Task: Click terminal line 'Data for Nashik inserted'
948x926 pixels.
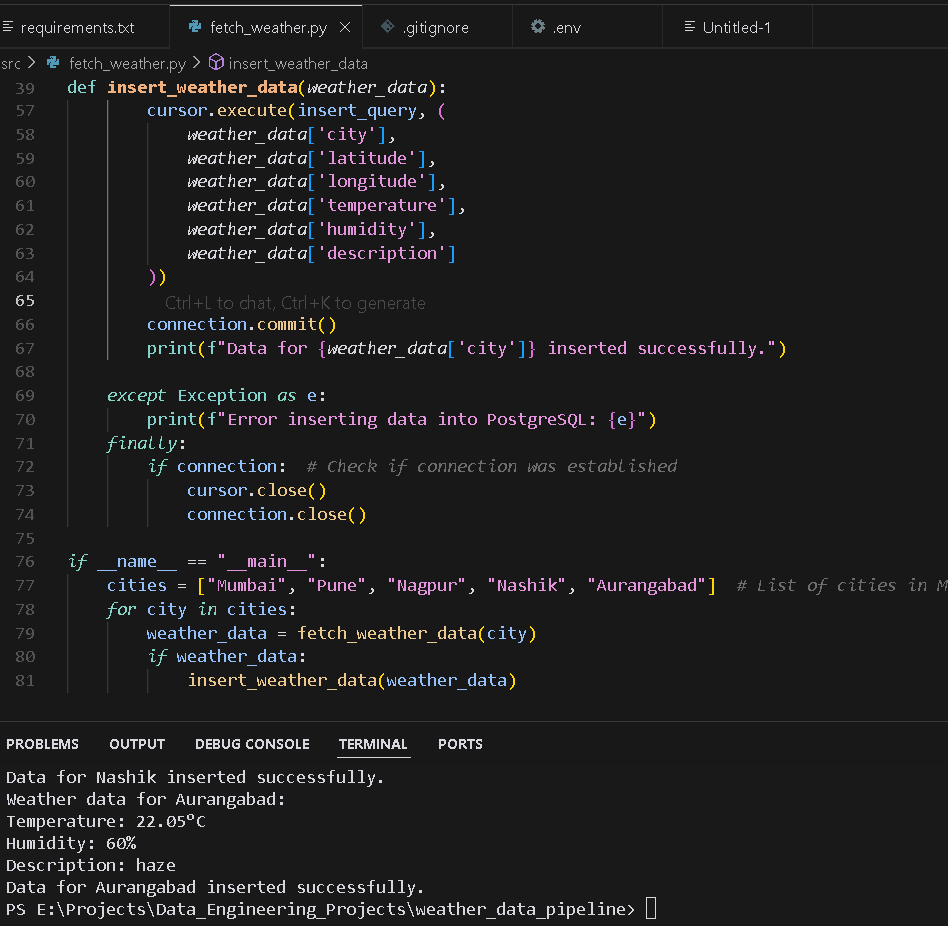Action: coord(195,777)
